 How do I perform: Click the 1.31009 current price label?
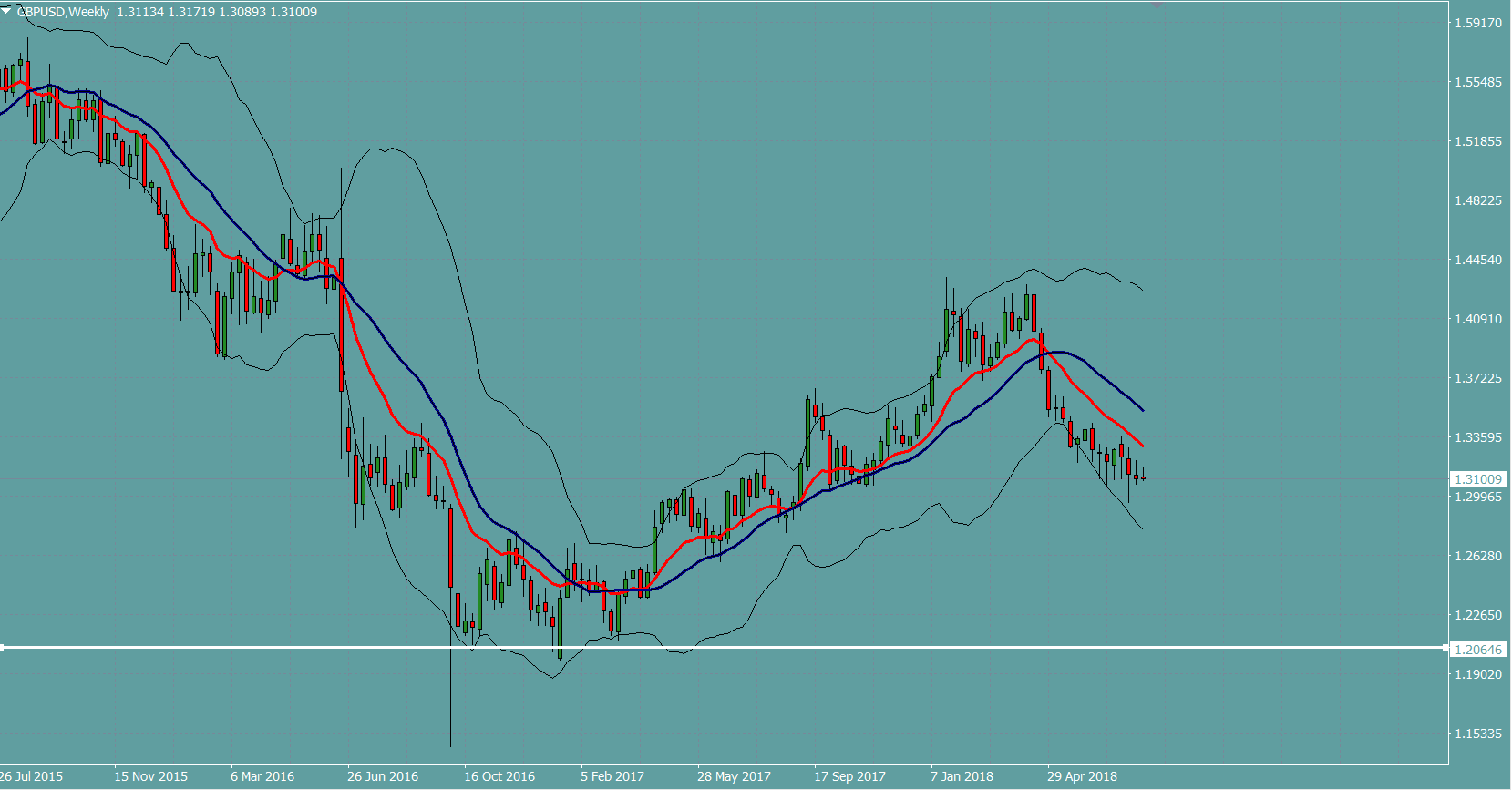click(x=1477, y=479)
